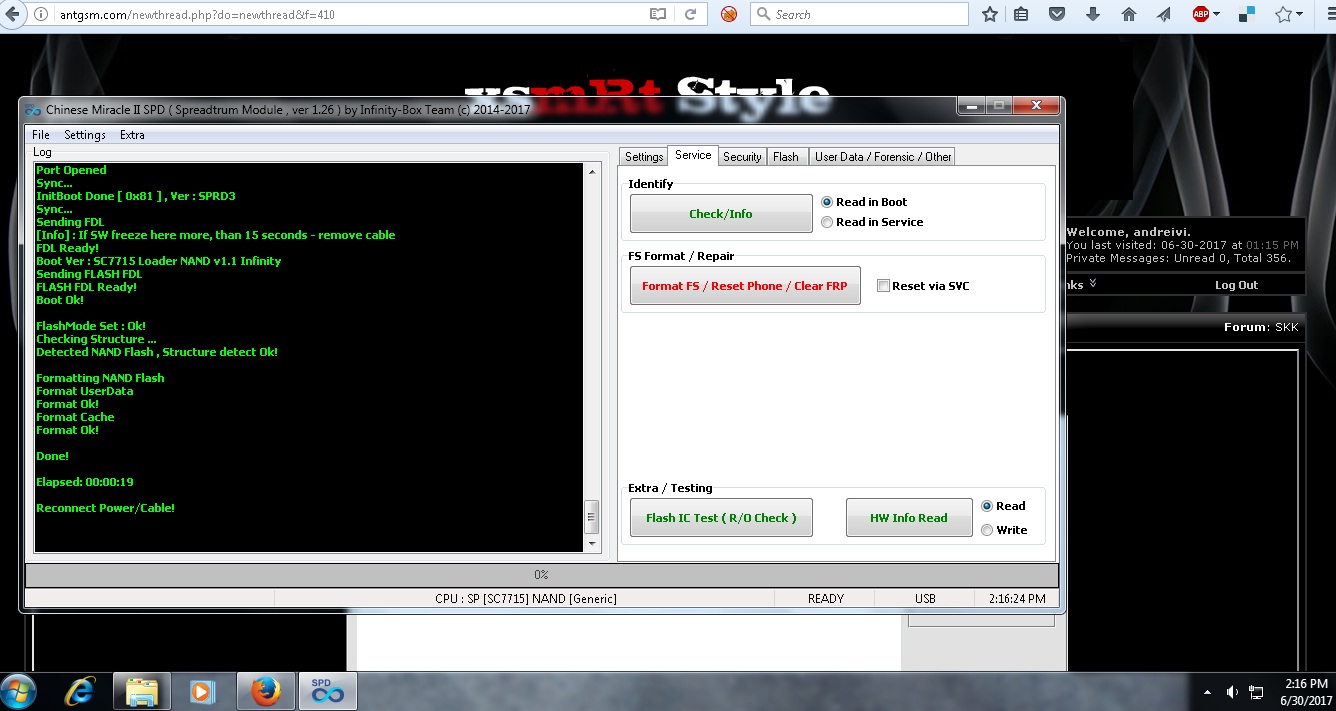The height and width of the screenshot is (711, 1336).
Task: Click the Adblock Plus icon
Action: tap(1200, 14)
